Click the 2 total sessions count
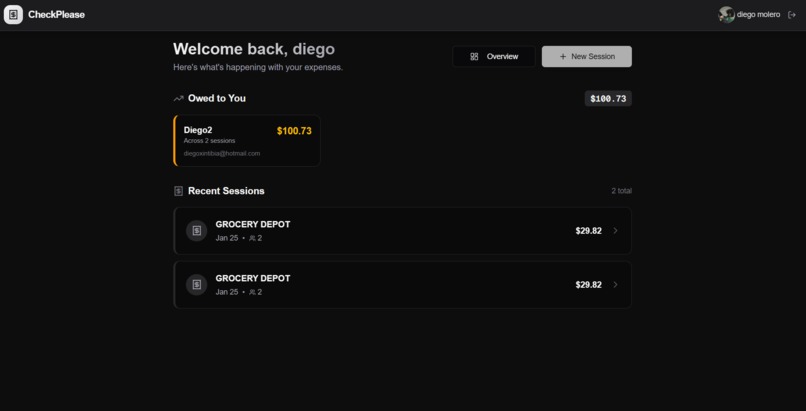Viewport: 806px width, 411px height. [x=621, y=191]
